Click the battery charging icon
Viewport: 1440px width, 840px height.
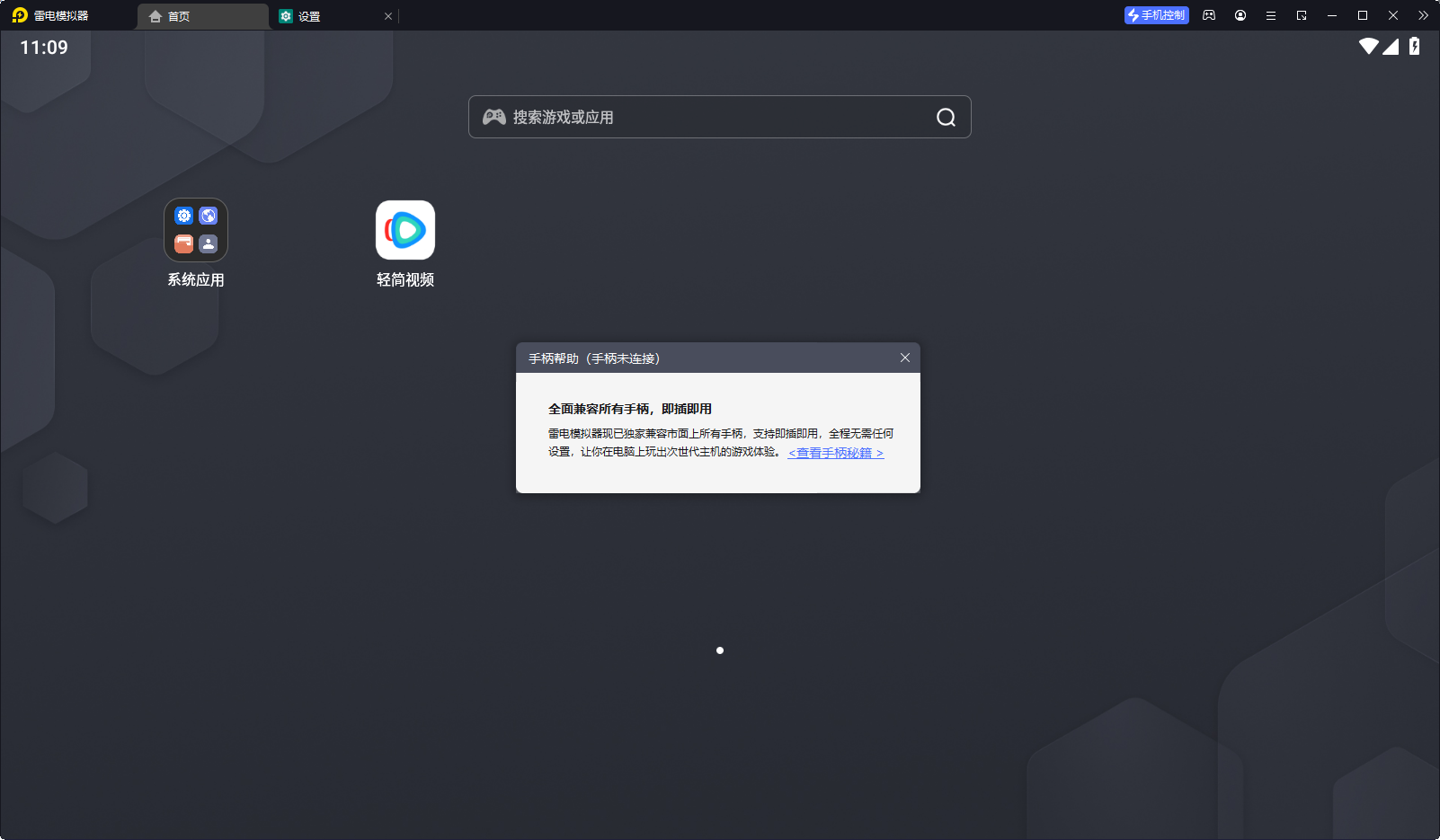(x=1415, y=46)
